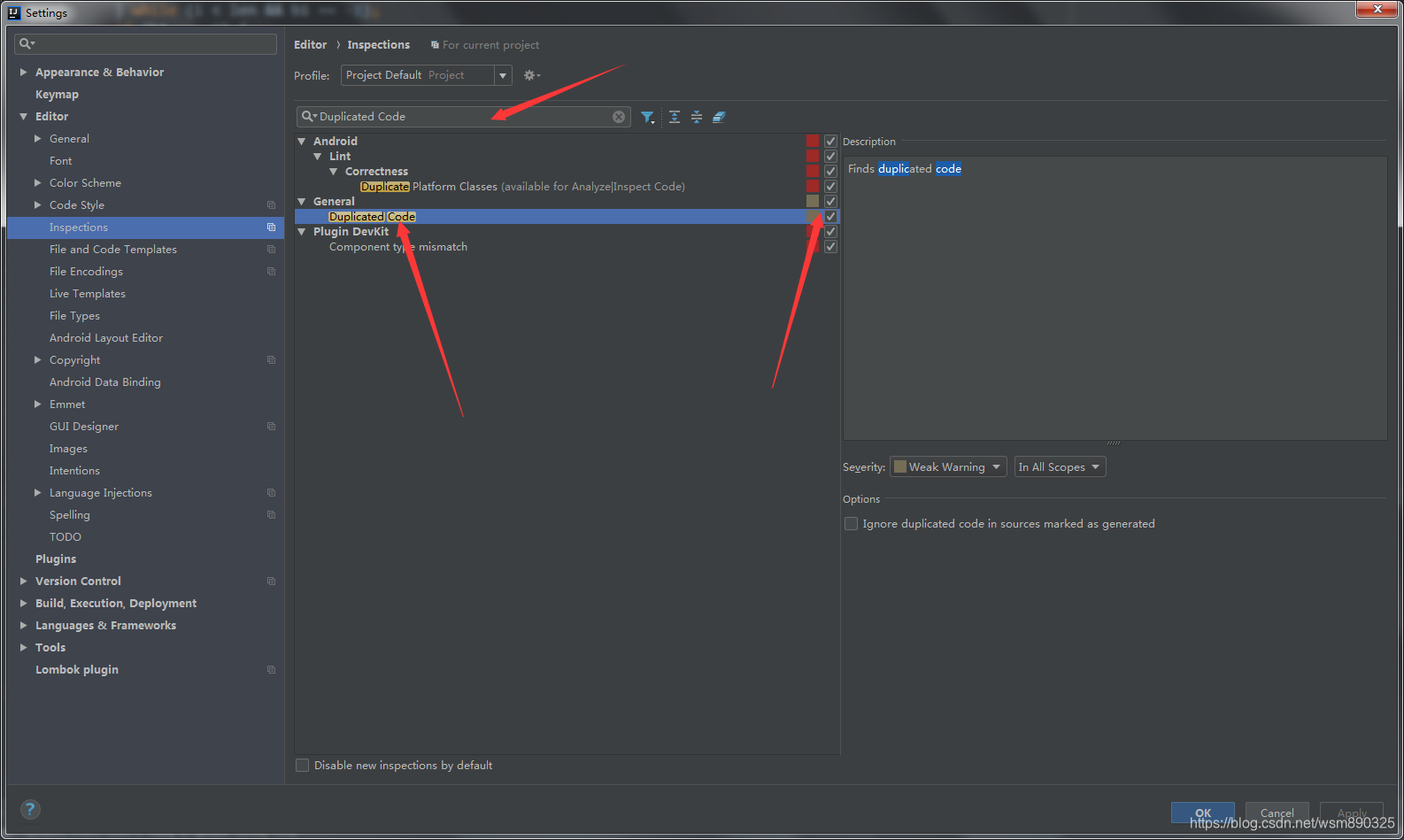This screenshot has height=840, width=1404.
Task: Open the Keymap settings page
Action: 57,95
